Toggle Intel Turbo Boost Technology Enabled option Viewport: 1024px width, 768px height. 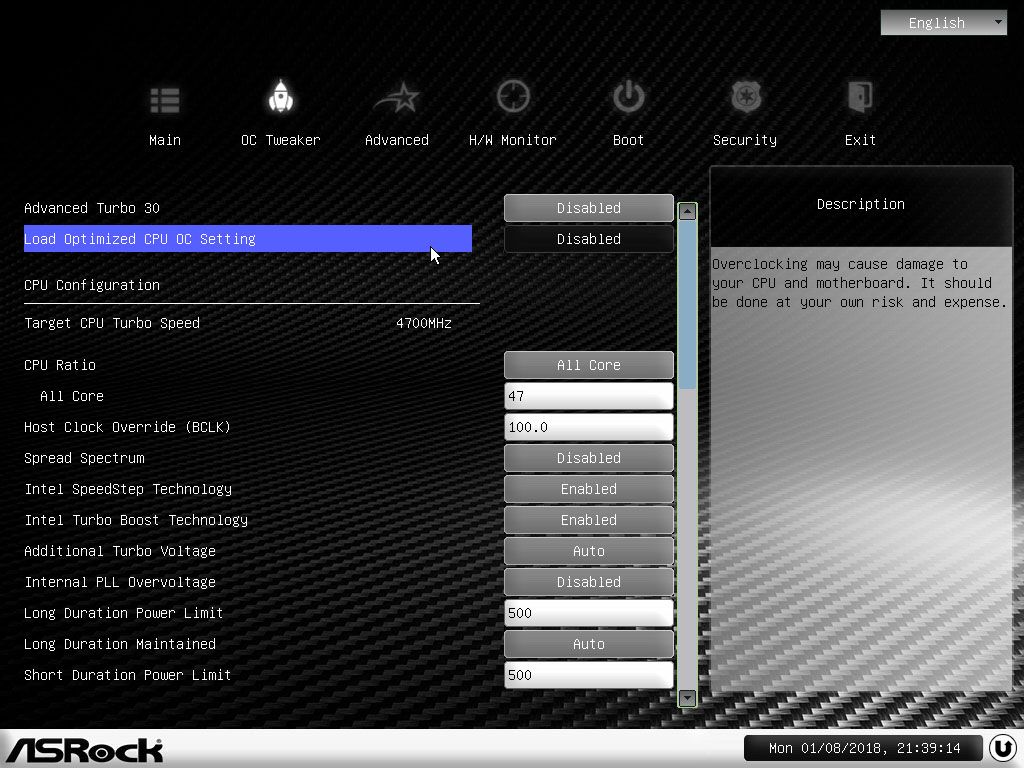[x=588, y=520]
